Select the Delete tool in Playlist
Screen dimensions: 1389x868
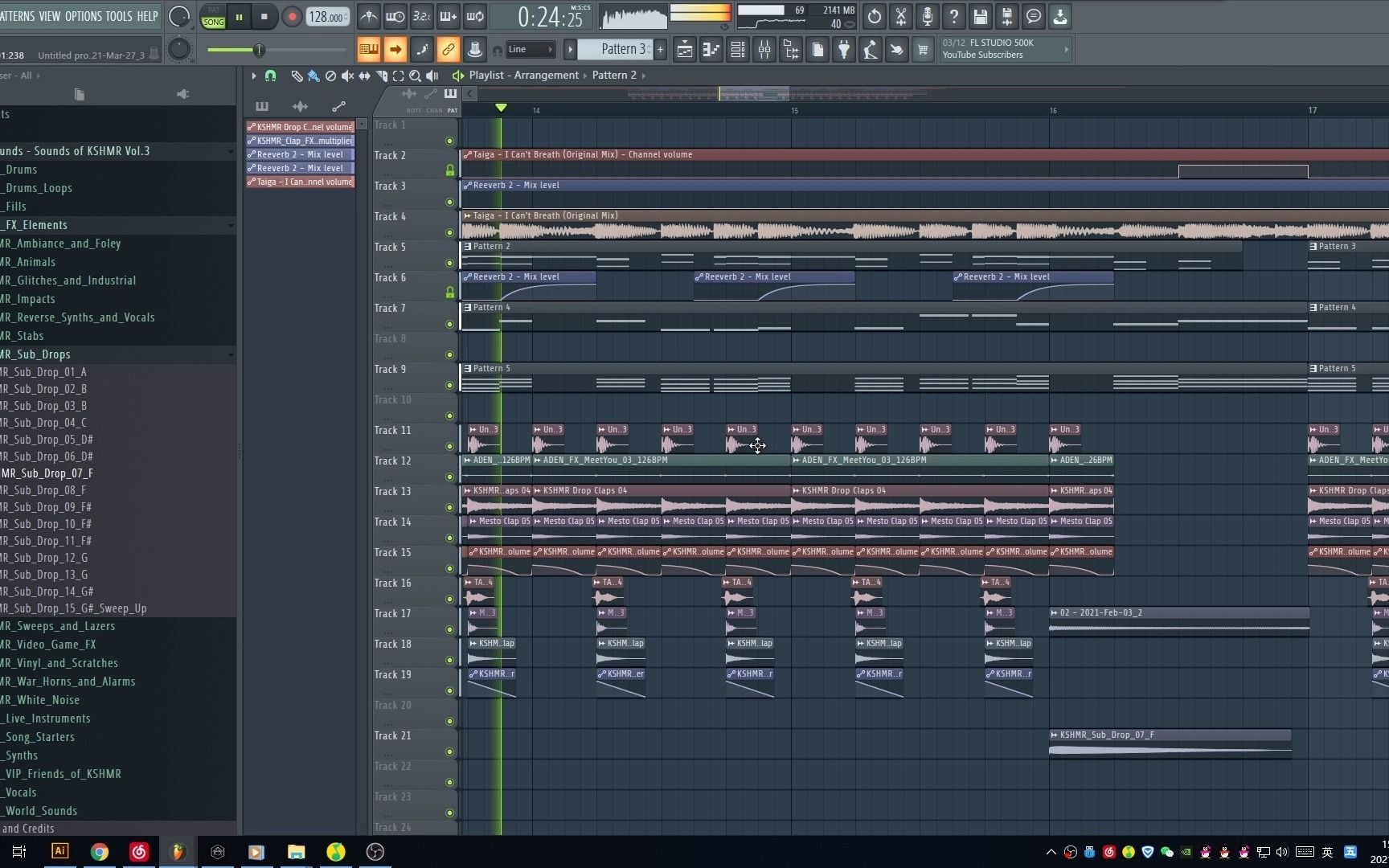click(330, 76)
